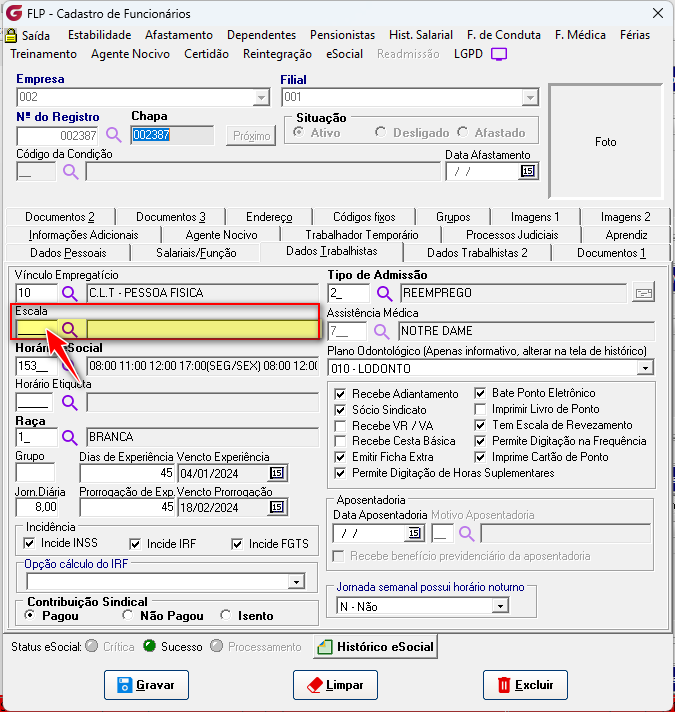
Task: Open the Dependentes menu
Action: (261, 35)
